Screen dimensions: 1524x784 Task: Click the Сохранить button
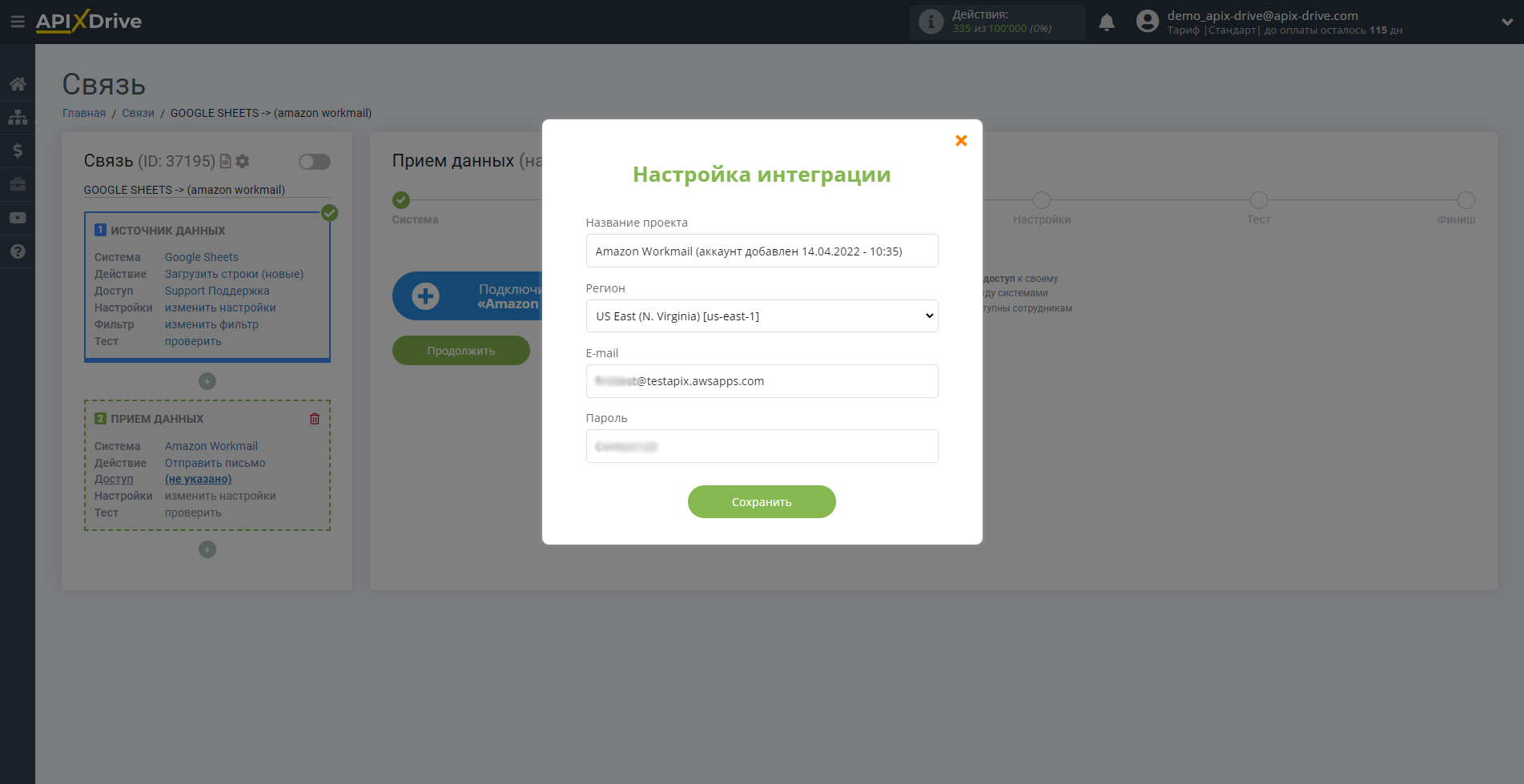pyautogui.click(x=762, y=501)
